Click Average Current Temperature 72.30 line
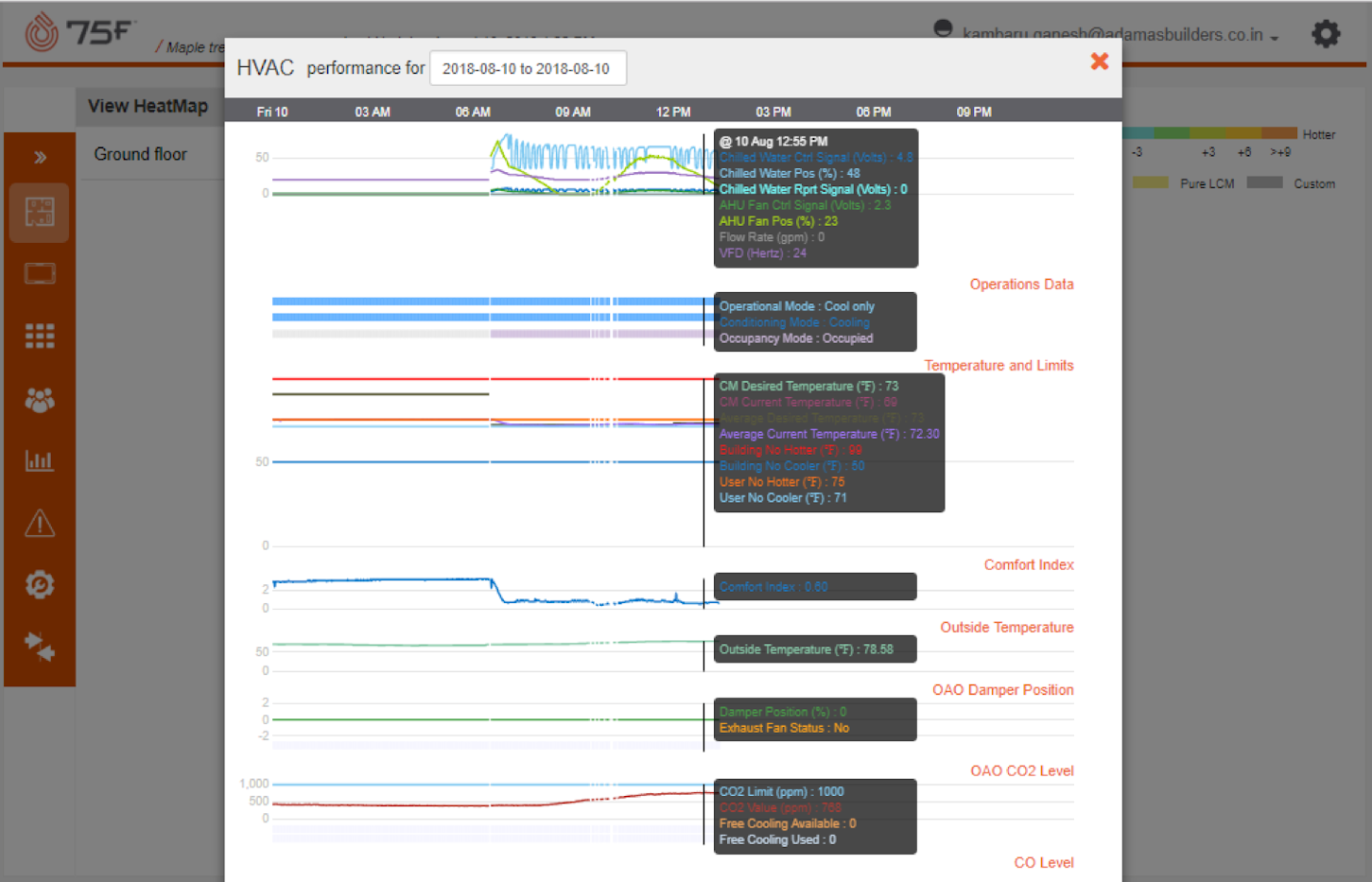Image resolution: width=1372 pixels, height=882 pixels. (x=829, y=434)
